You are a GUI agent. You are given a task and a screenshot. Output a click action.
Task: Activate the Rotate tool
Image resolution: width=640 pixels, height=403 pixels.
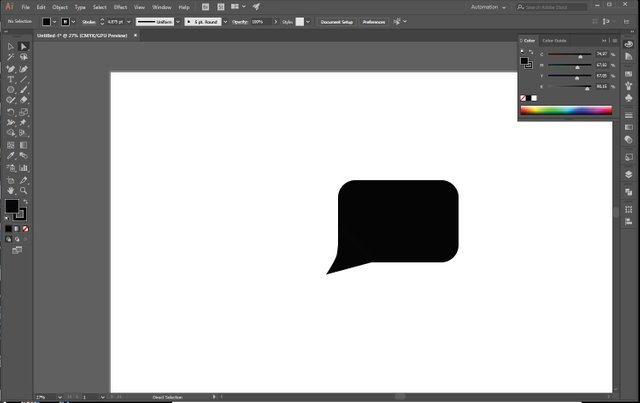click(11, 112)
